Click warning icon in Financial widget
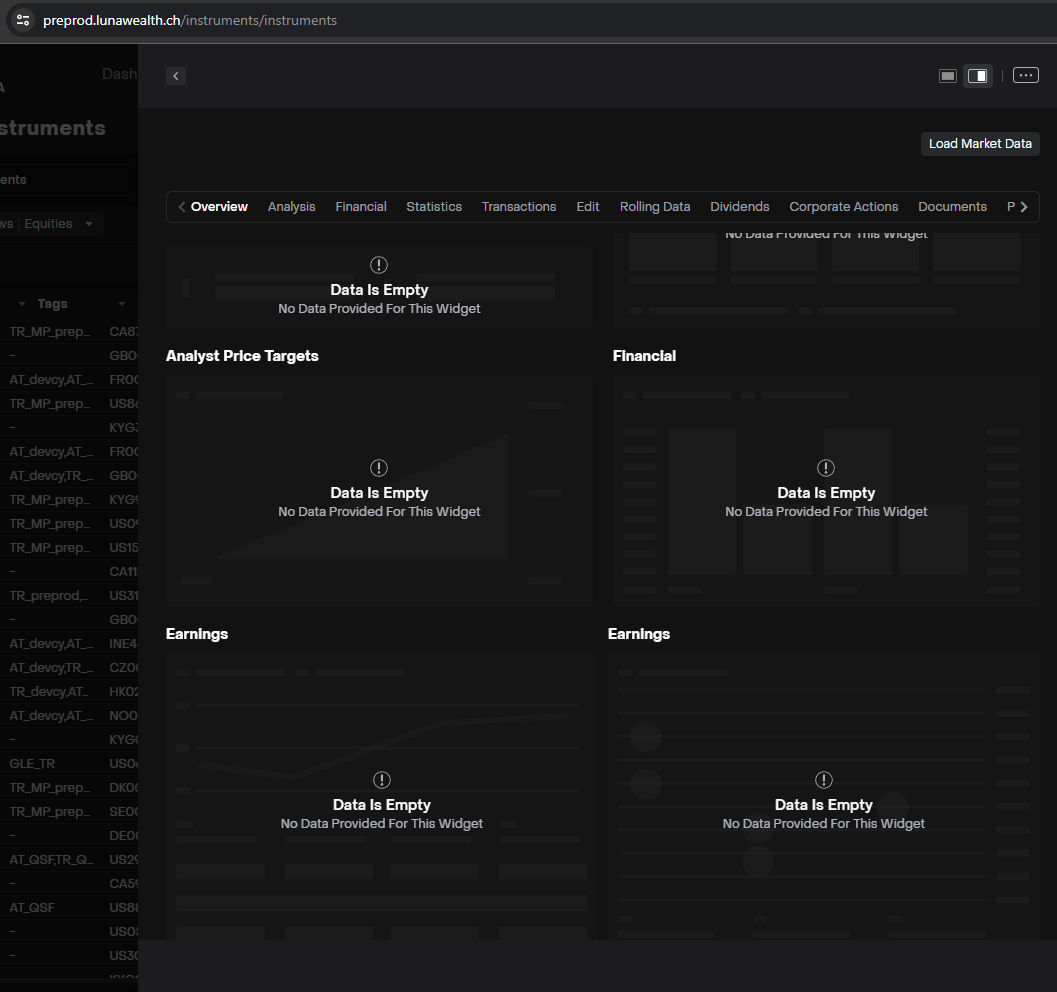Screen dimensions: 1057x992 pos(825,468)
